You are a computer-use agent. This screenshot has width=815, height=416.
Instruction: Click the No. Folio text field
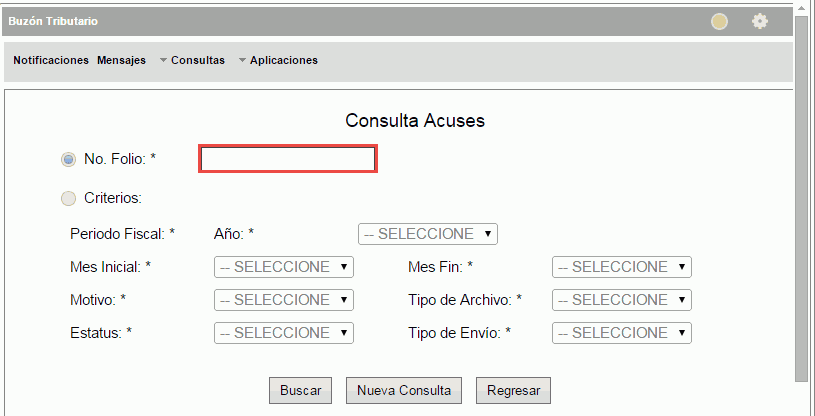(x=288, y=159)
